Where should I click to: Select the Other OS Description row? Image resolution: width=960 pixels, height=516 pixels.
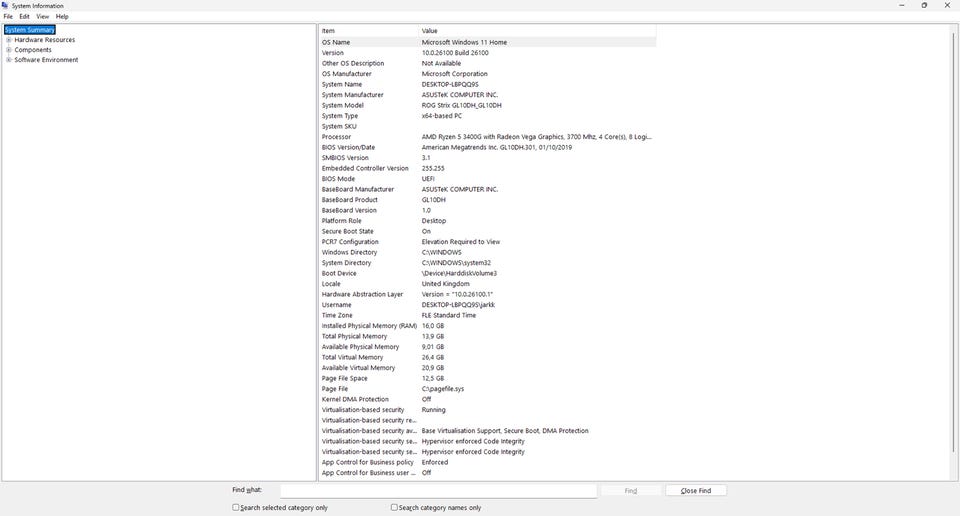coord(487,63)
